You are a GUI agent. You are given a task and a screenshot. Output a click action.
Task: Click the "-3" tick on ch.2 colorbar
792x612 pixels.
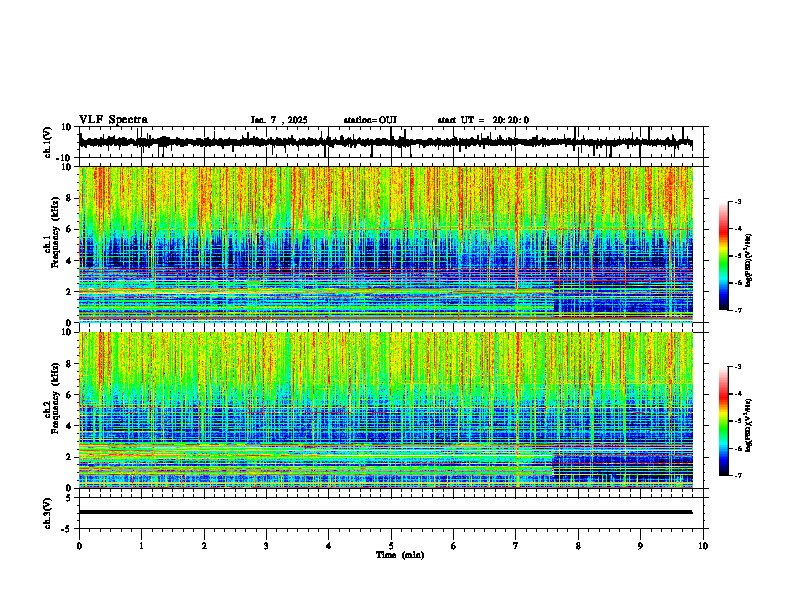tap(738, 367)
